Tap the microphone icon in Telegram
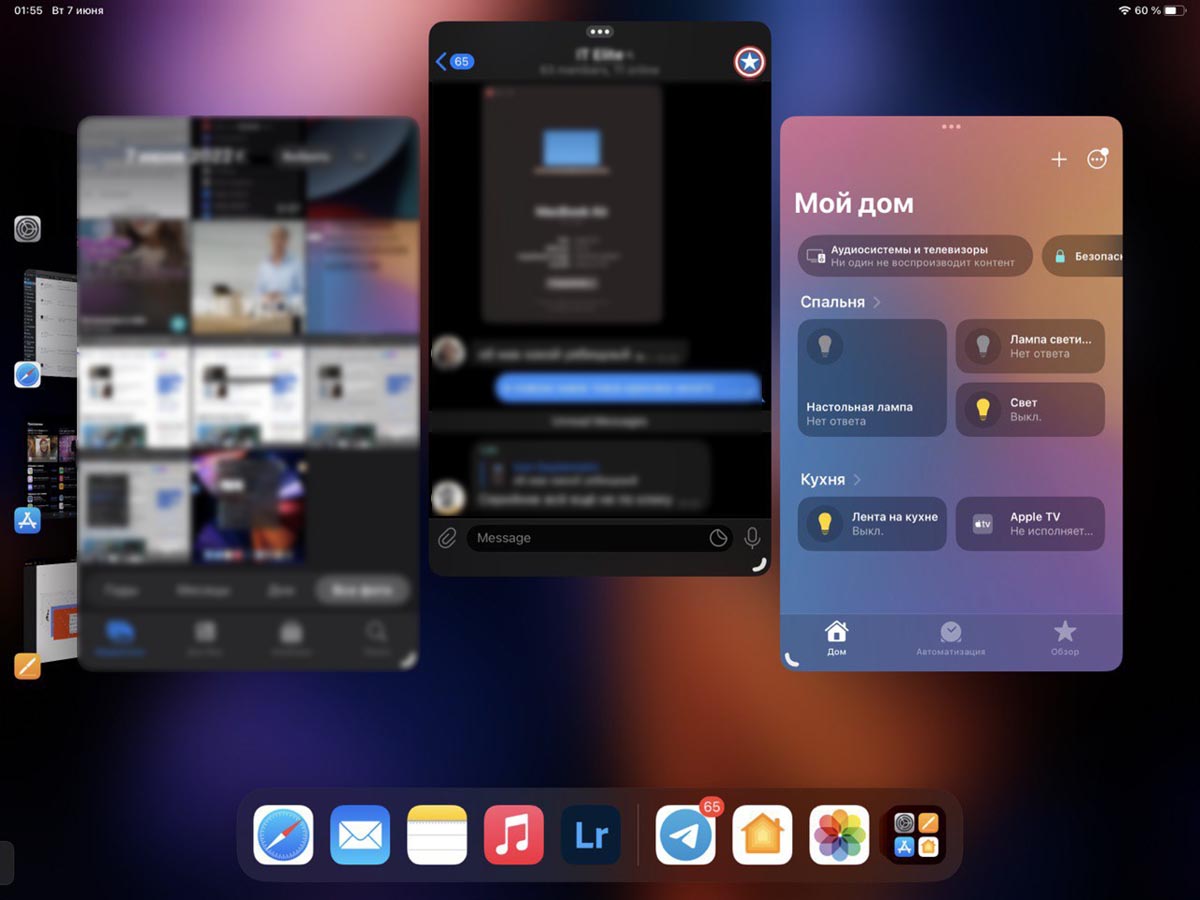The height and width of the screenshot is (900, 1200). (752, 538)
